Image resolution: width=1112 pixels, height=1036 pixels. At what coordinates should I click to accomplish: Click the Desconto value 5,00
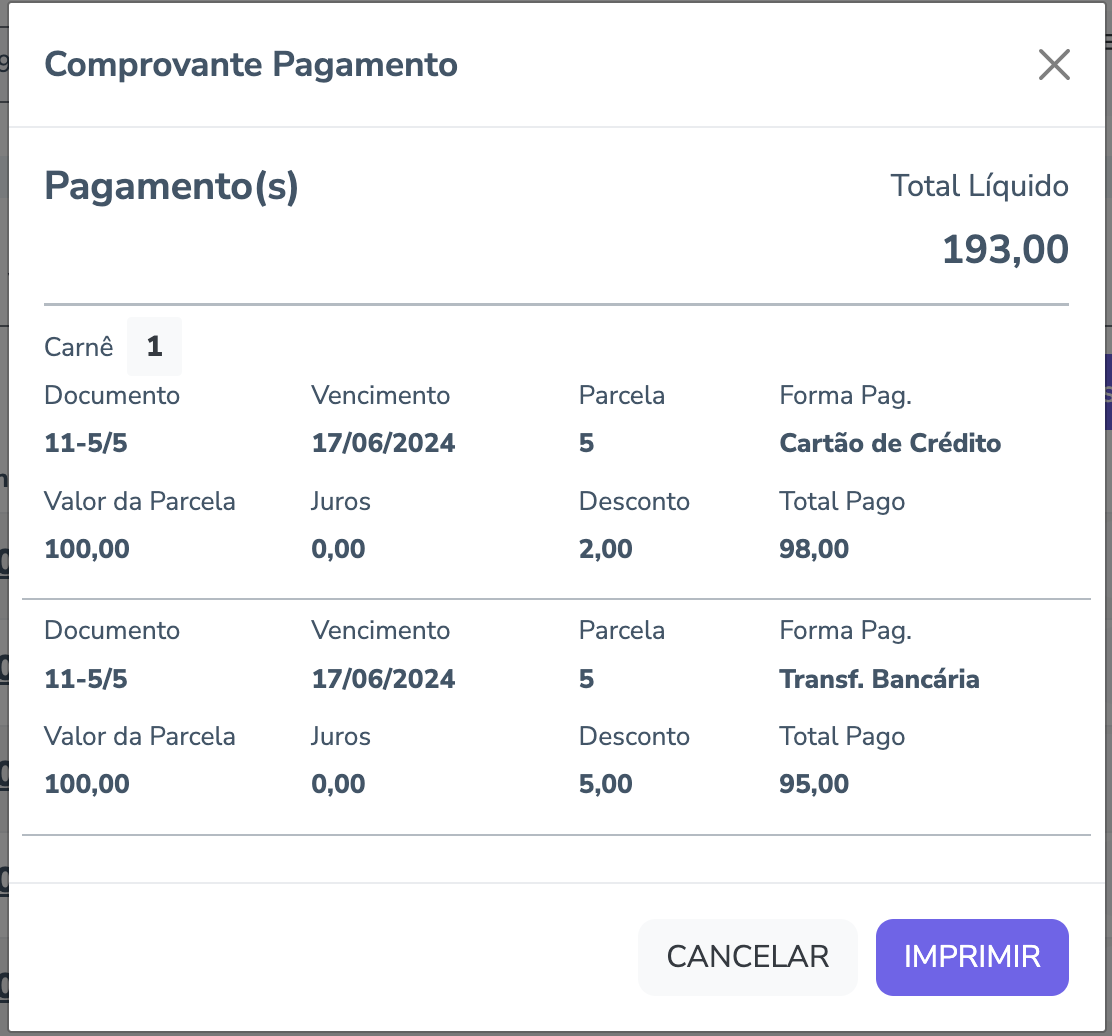(605, 784)
